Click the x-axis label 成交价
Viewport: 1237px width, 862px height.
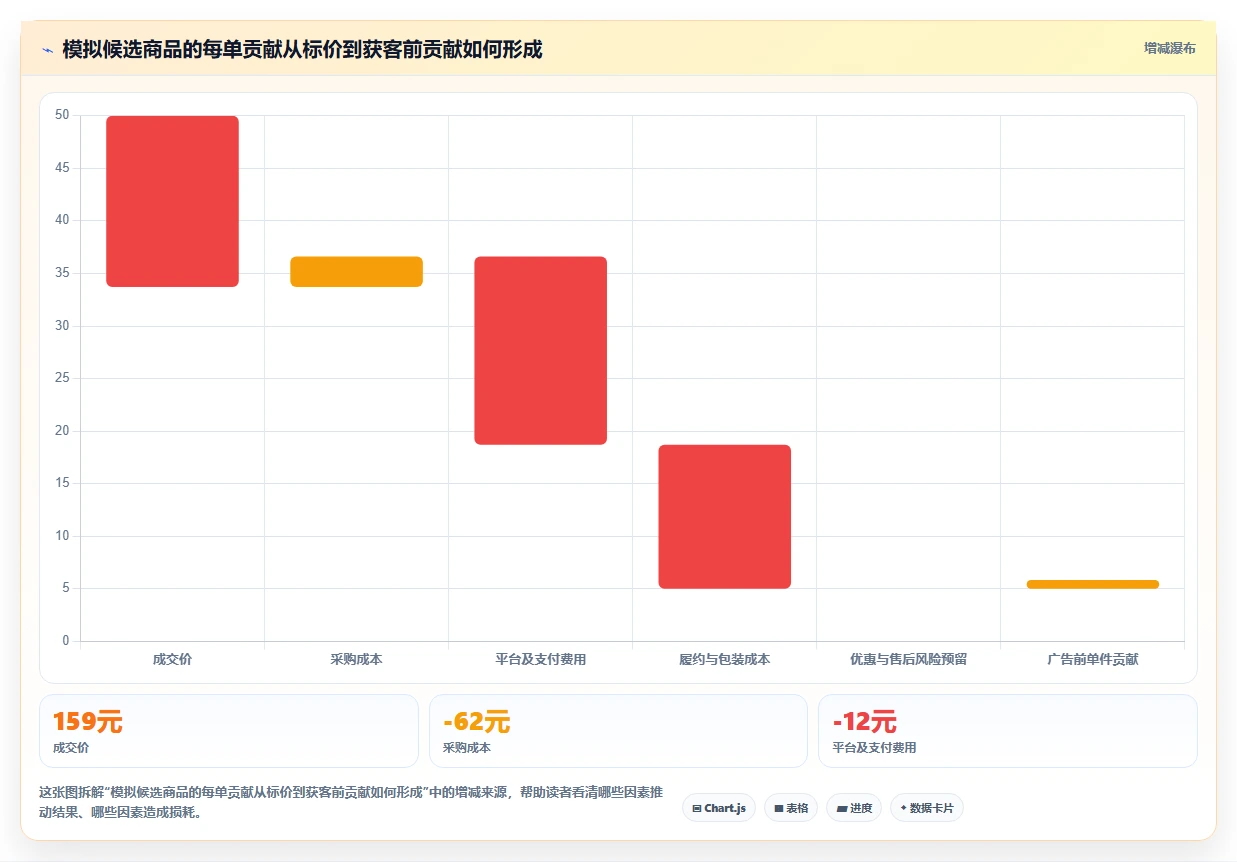172,660
